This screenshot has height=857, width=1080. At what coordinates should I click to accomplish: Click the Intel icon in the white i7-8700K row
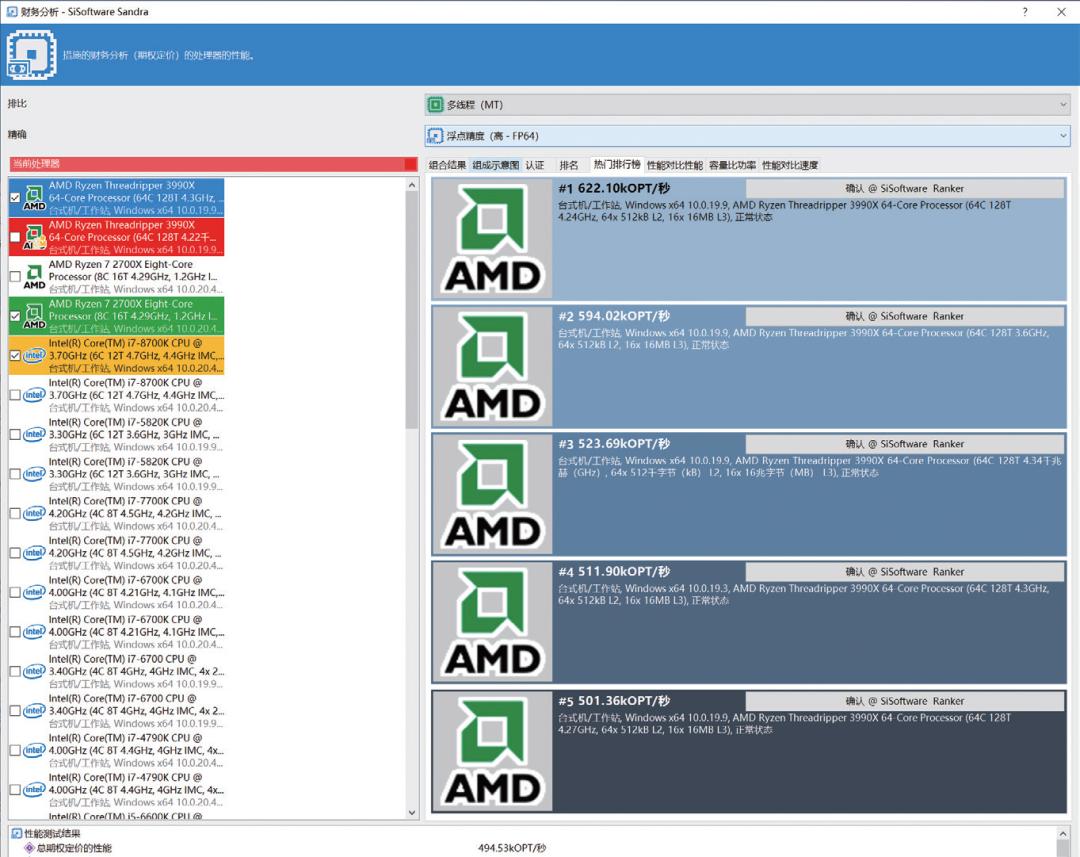pos(34,395)
